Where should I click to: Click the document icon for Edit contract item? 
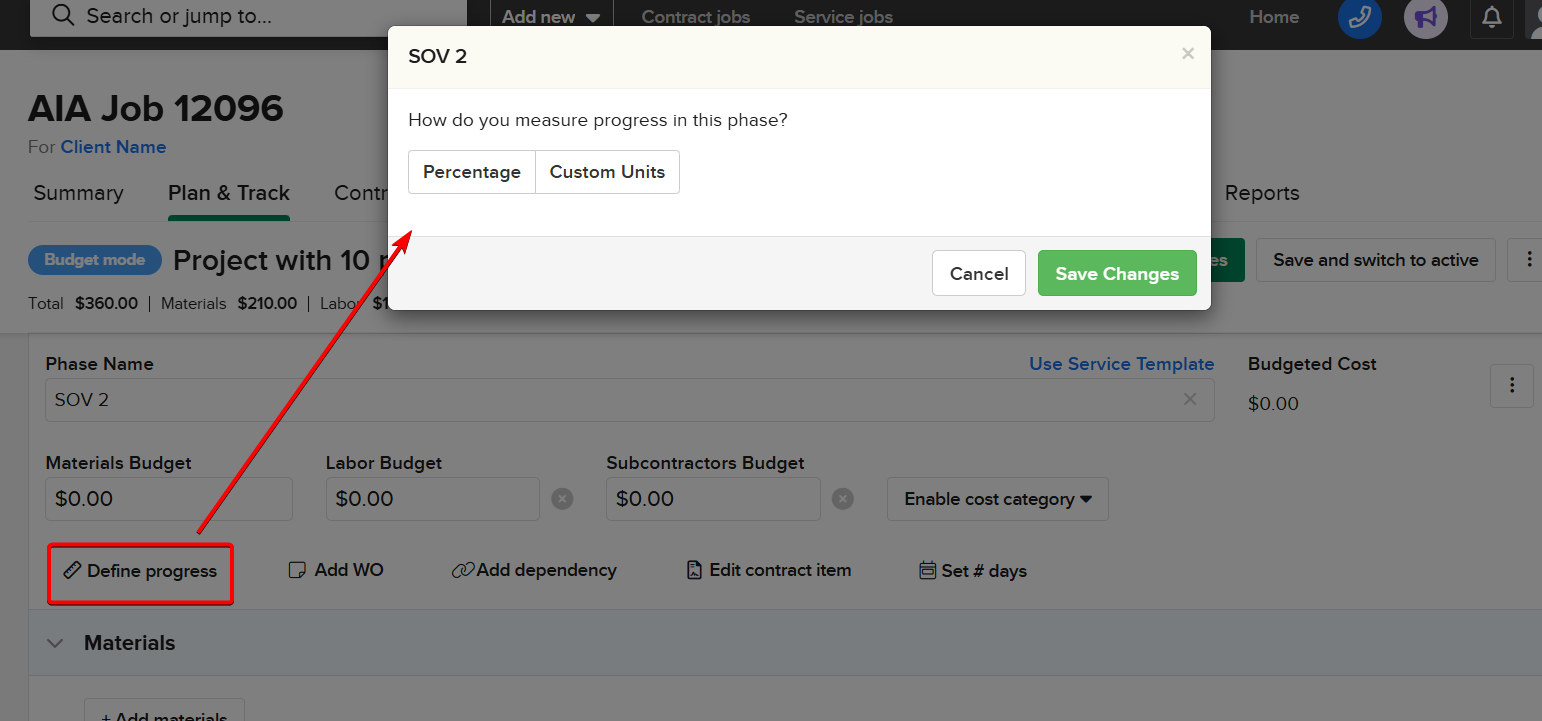click(x=694, y=569)
